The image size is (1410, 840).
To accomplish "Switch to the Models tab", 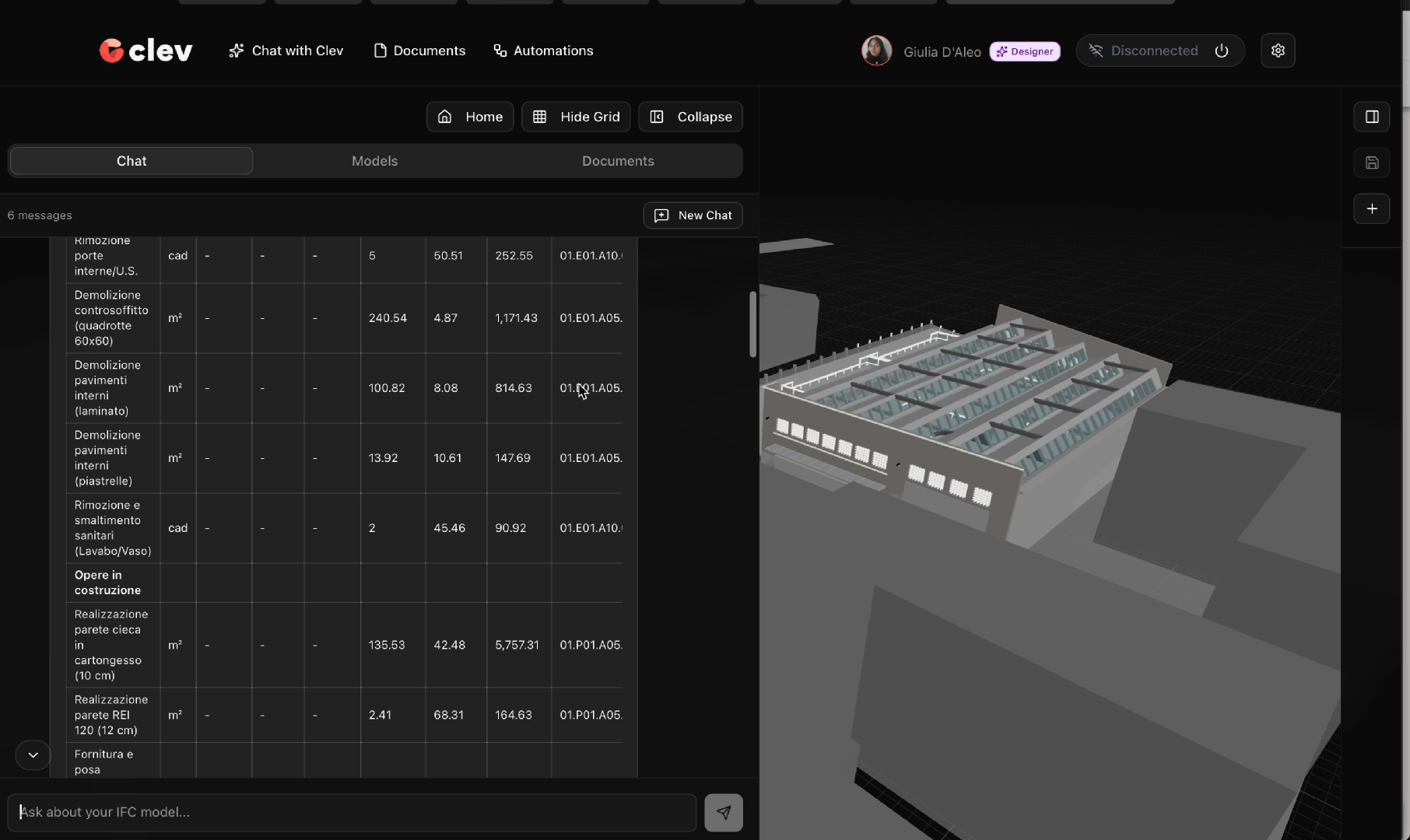I will [x=374, y=161].
